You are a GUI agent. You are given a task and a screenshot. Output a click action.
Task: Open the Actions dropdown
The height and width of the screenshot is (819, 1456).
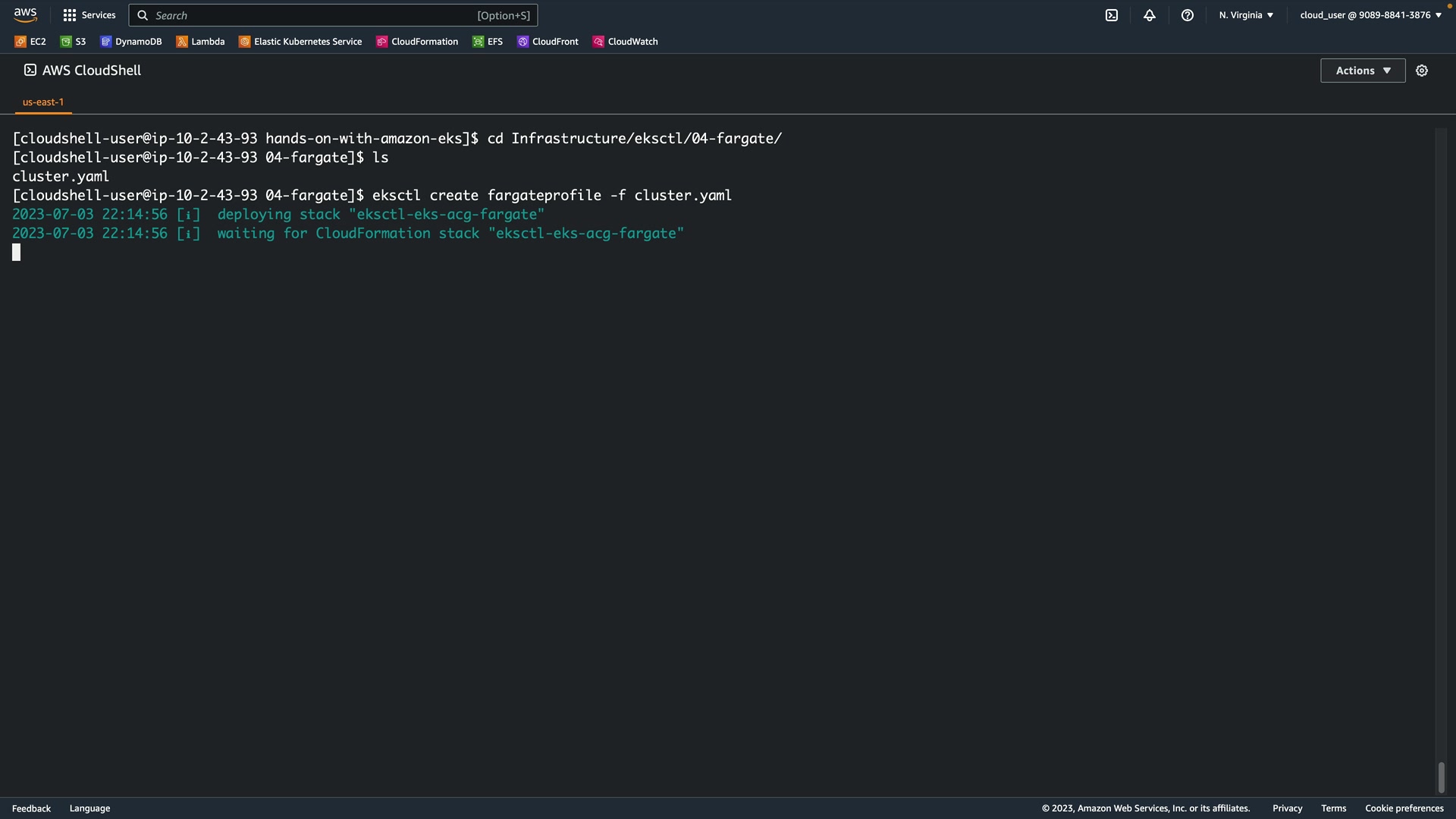[1362, 71]
